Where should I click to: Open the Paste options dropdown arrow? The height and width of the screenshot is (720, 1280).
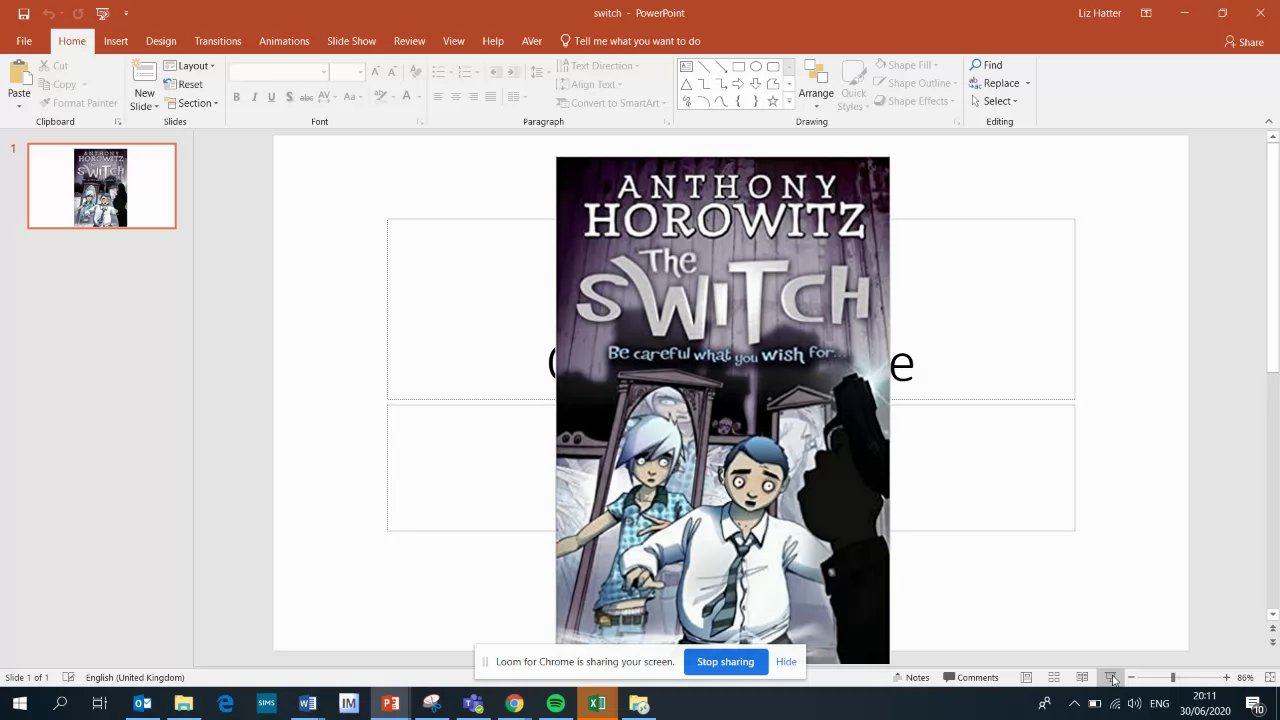pos(19,105)
